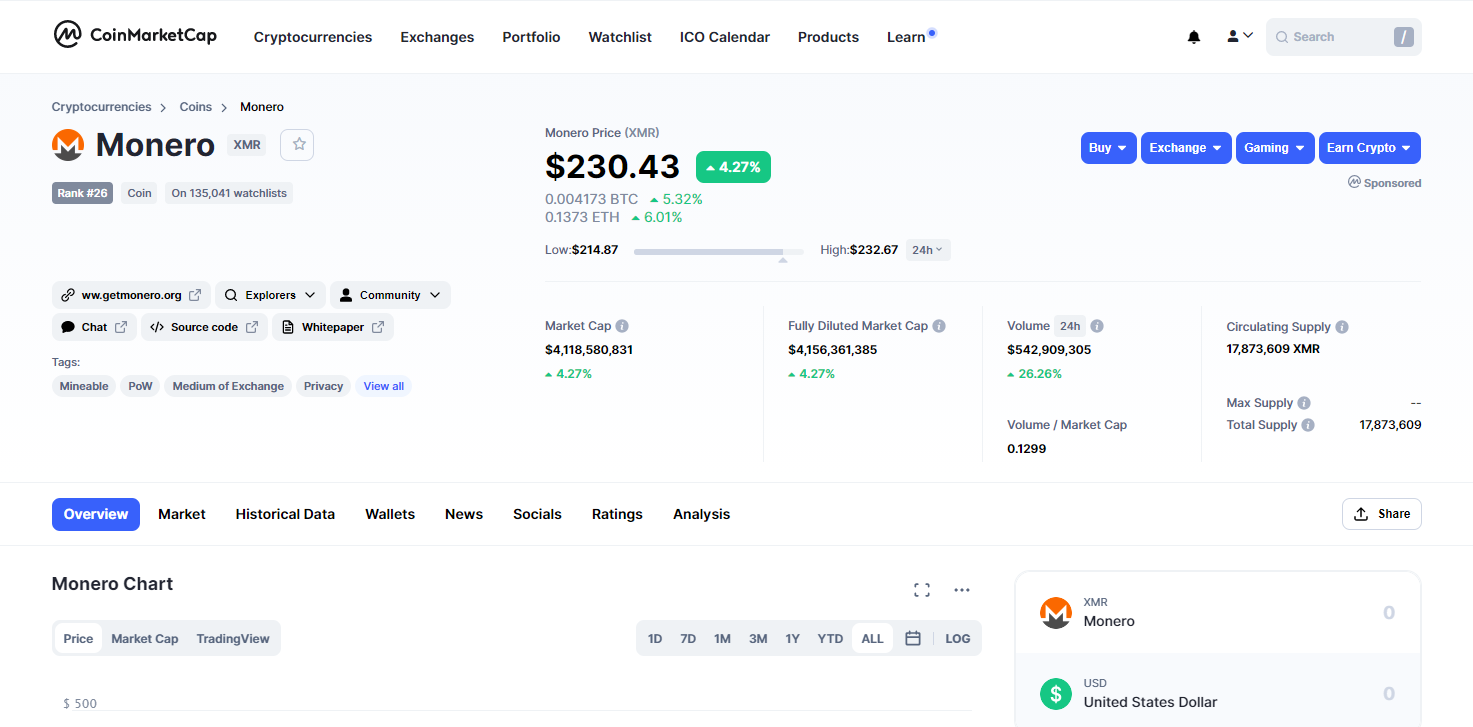Click the Coins breadcrumb link
This screenshot has width=1473, height=727.
pos(196,107)
